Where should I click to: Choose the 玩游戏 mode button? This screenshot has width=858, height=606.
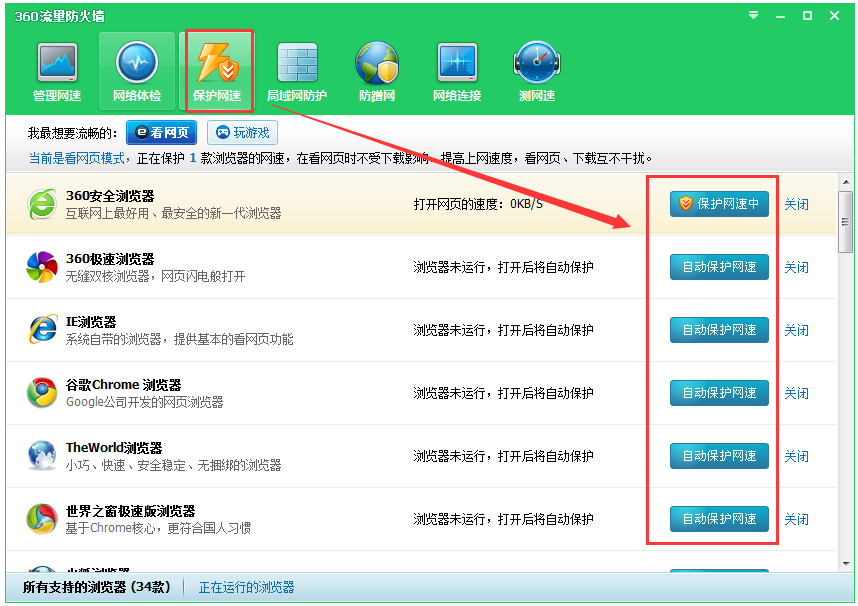click(242, 132)
